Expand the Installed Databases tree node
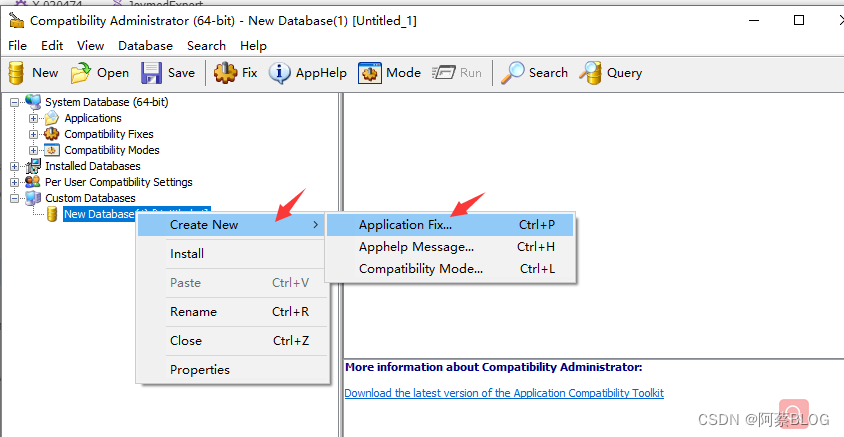The image size is (844, 437). pyautogui.click(x=15, y=166)
